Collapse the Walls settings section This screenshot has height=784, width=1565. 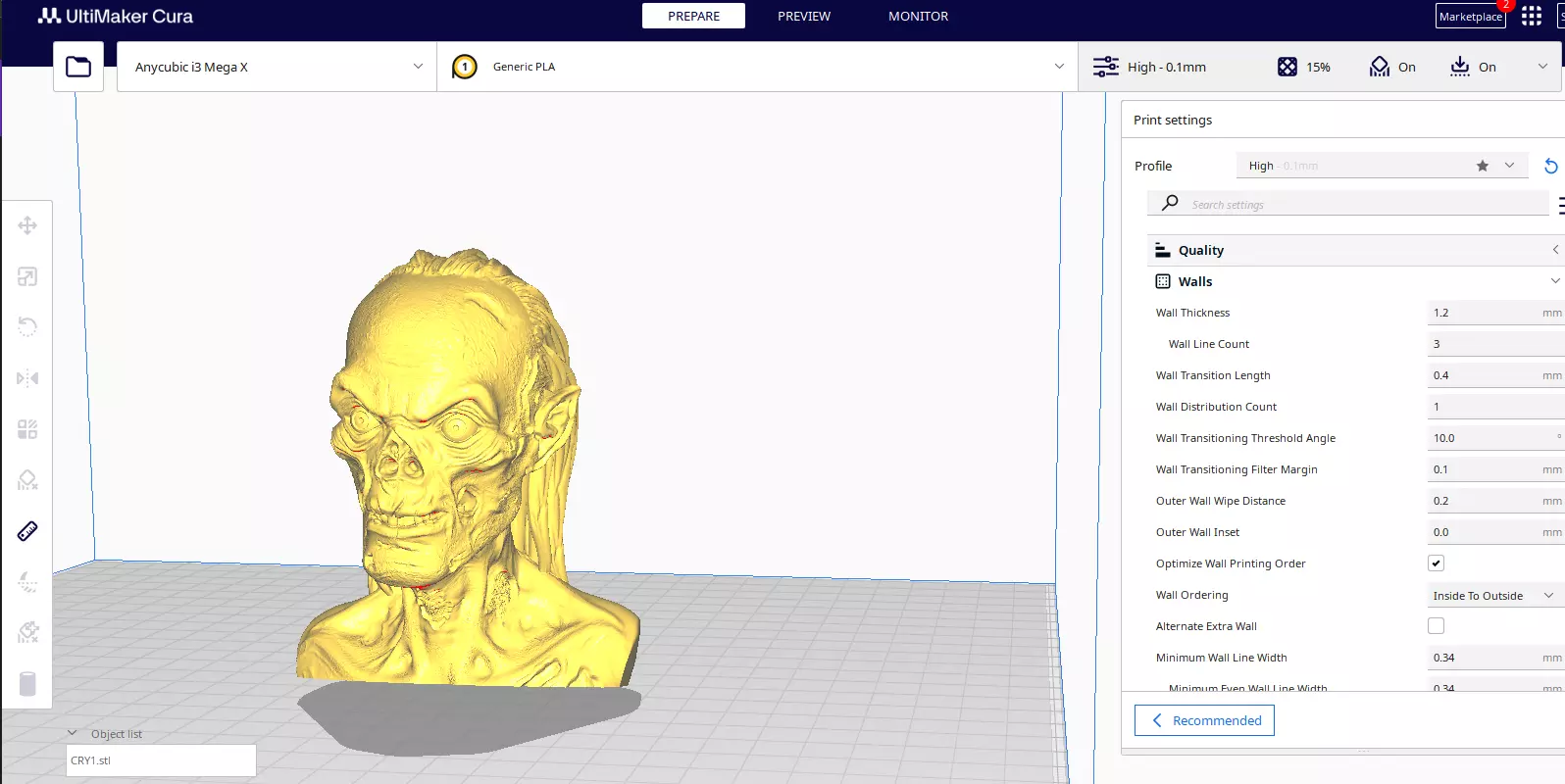pyautogui.click(x=1356, y=281)
